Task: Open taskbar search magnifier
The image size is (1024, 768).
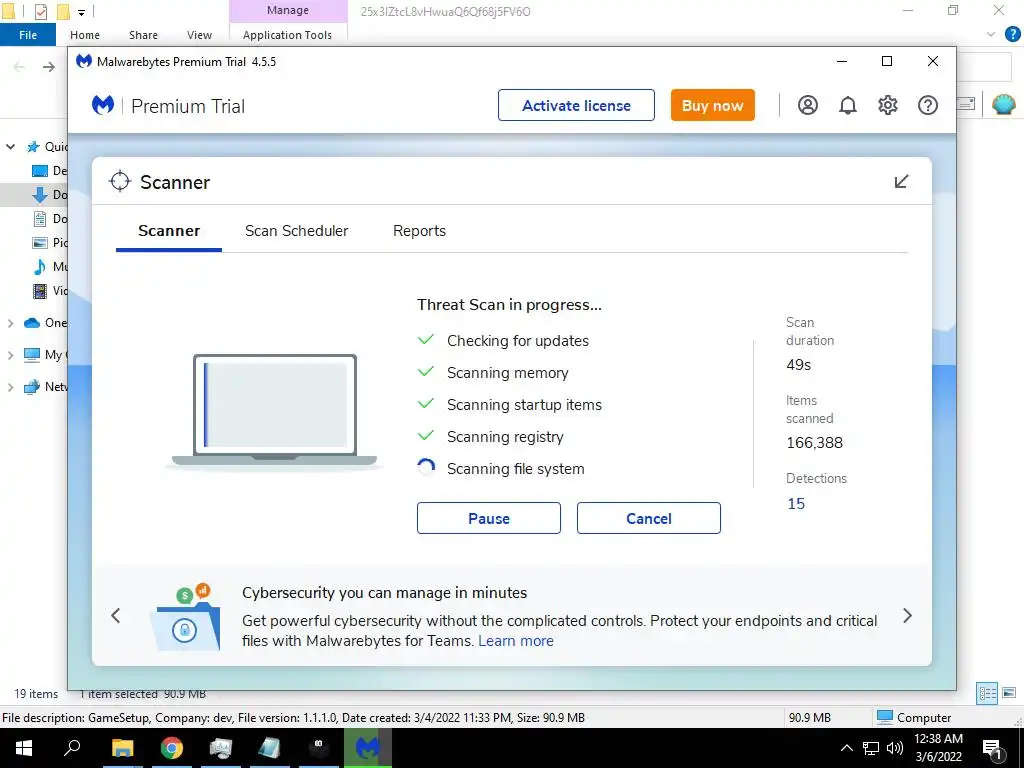Action: click(72, 748)
